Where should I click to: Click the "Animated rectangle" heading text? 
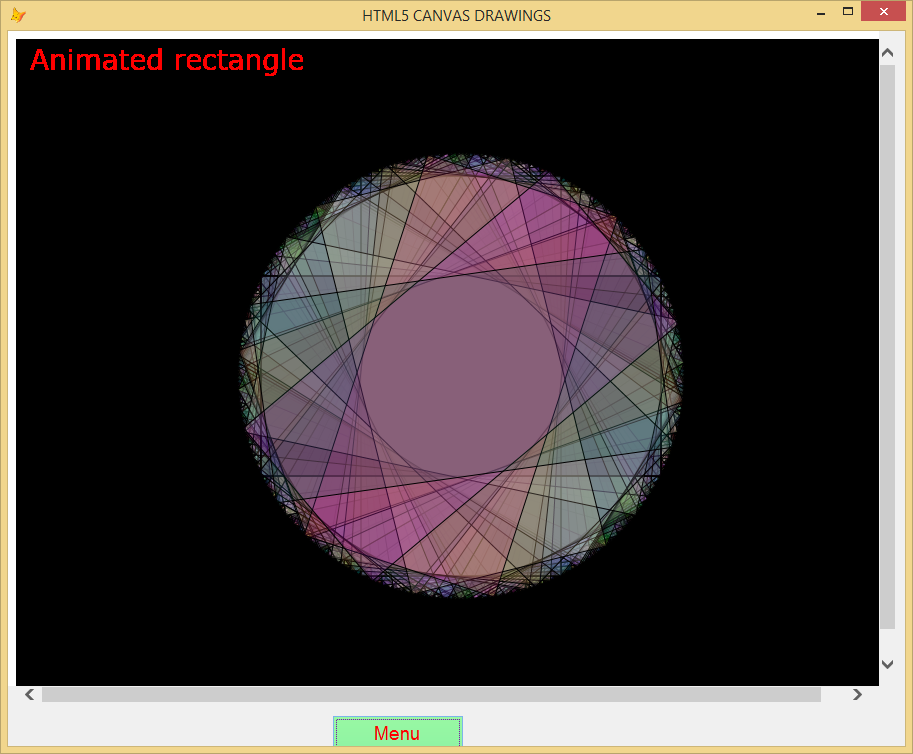pos(167,60)
